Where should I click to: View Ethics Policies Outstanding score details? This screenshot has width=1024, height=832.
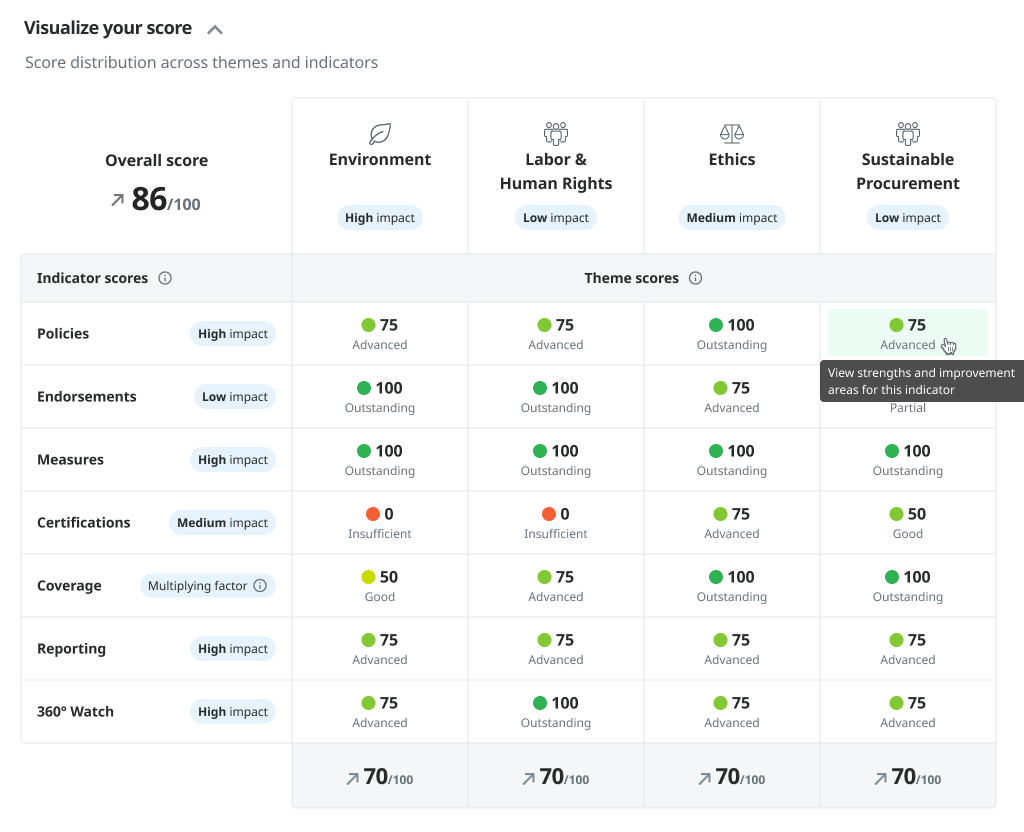(x=731, y=333)
